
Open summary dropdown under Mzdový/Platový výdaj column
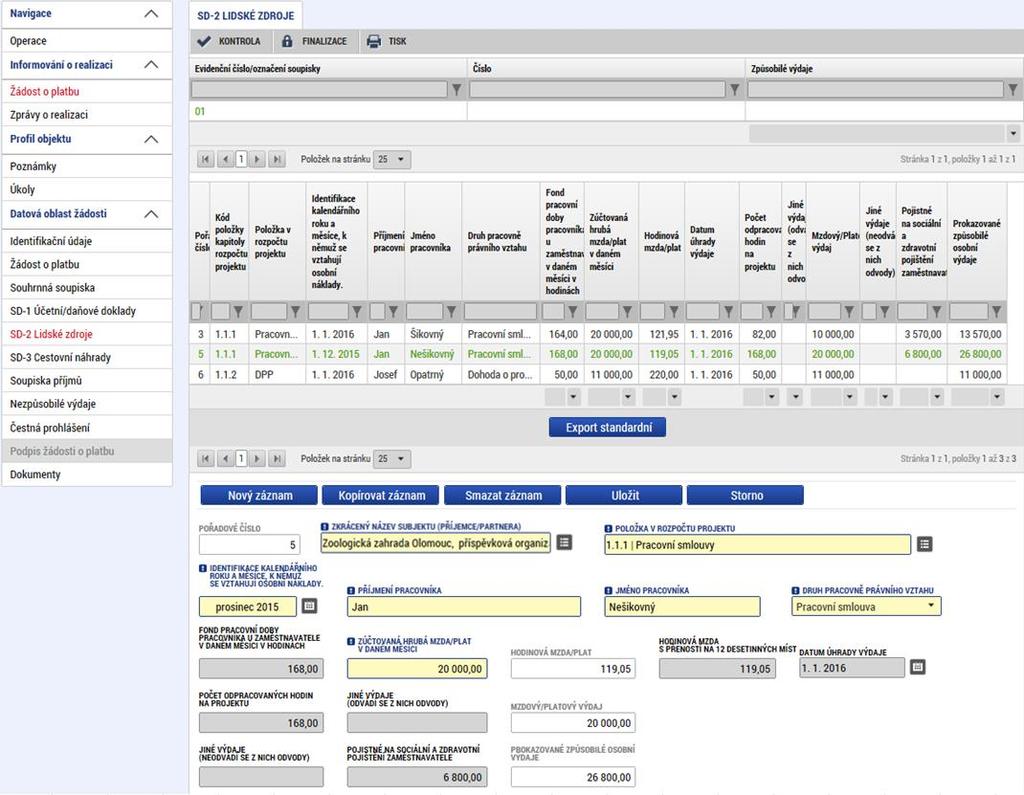[849, 396]
